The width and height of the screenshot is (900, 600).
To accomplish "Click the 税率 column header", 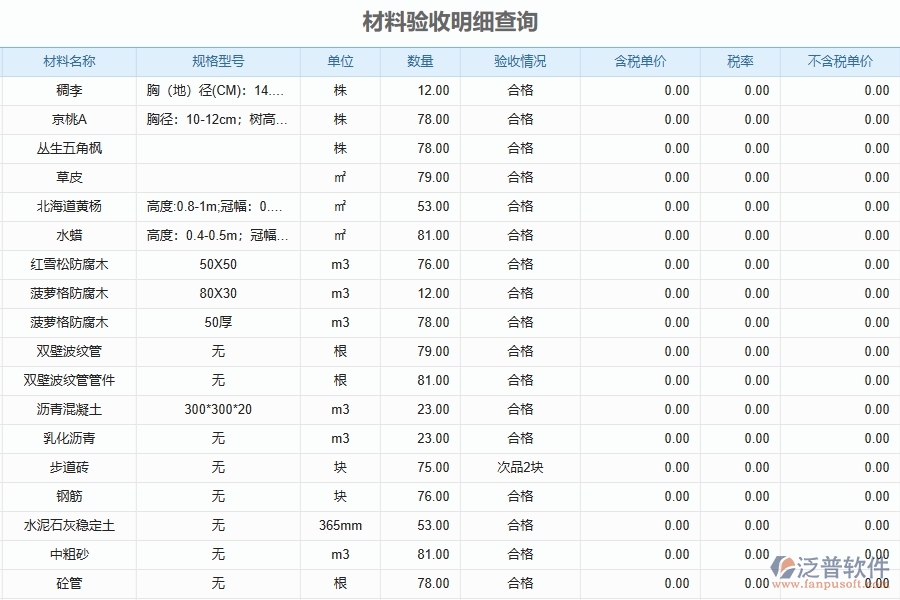I will click(738, 61).
